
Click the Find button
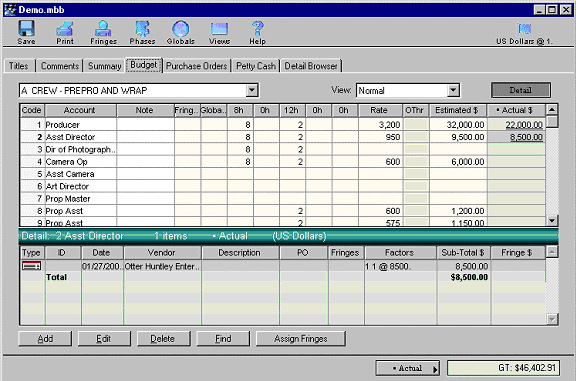point(223,338)
